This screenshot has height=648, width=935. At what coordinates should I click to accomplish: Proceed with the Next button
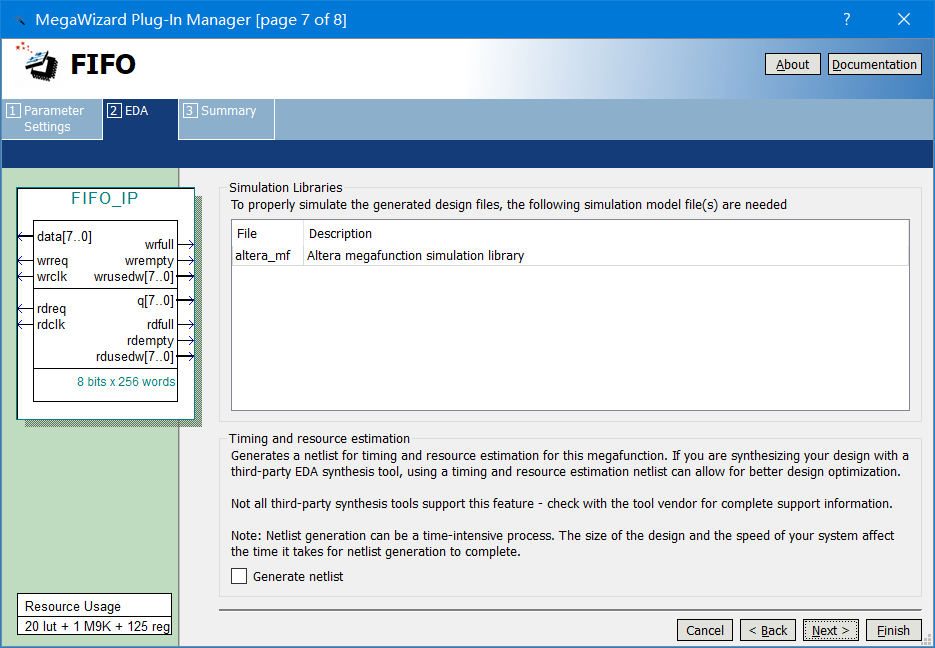831,630
